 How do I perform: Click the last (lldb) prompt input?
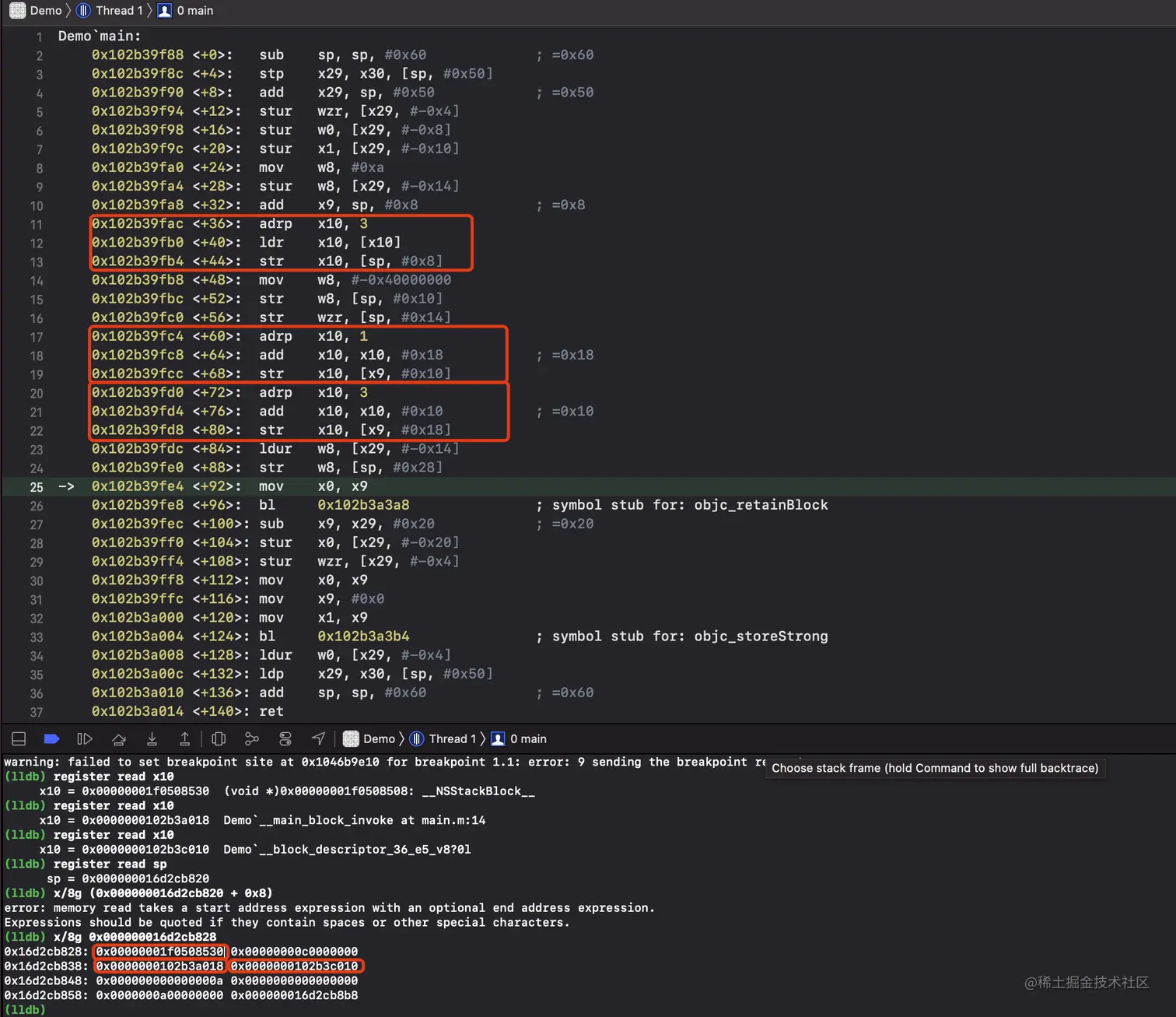(x=25, y=1009)
